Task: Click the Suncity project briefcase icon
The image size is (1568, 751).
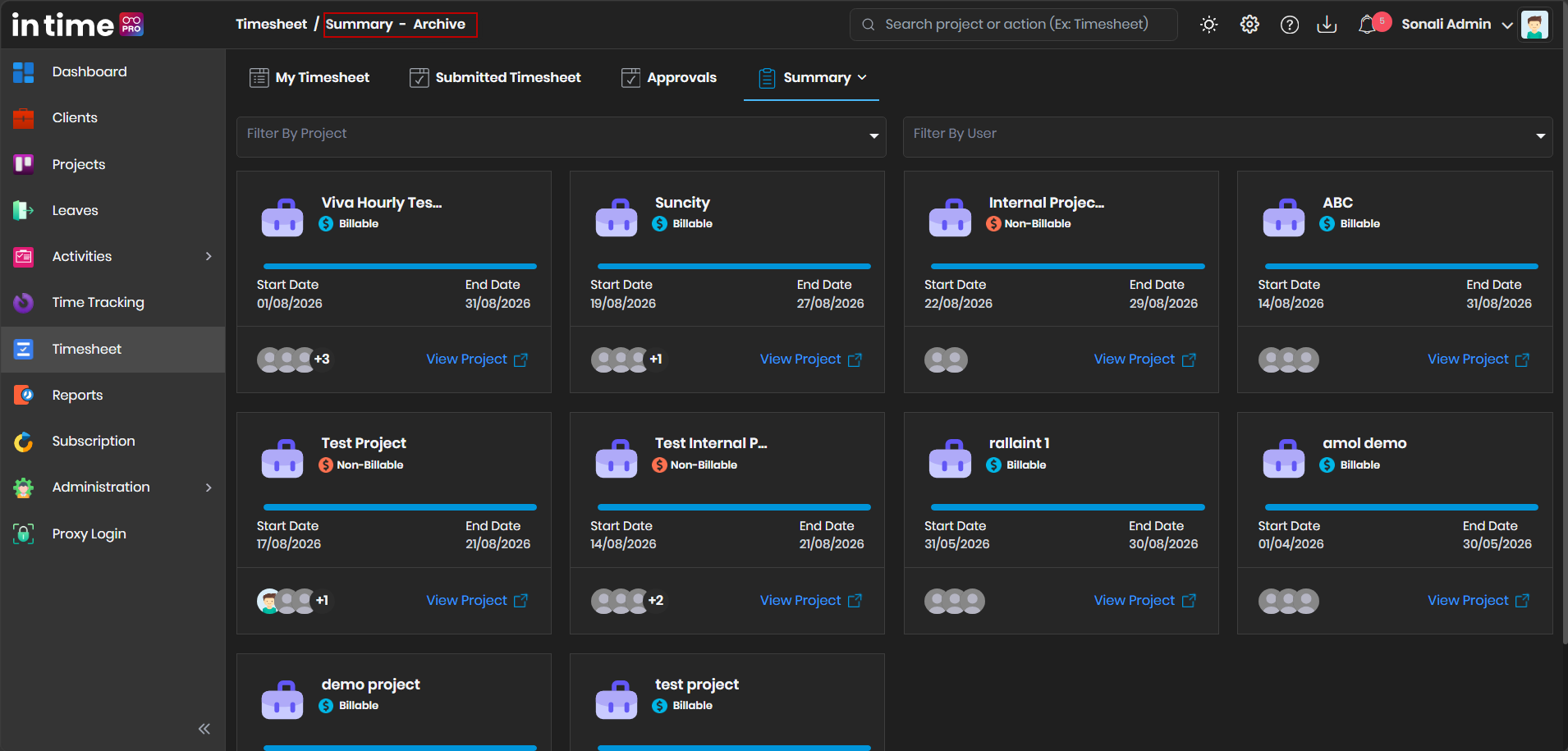Action: pyautogui.click(x=617, y=218)
